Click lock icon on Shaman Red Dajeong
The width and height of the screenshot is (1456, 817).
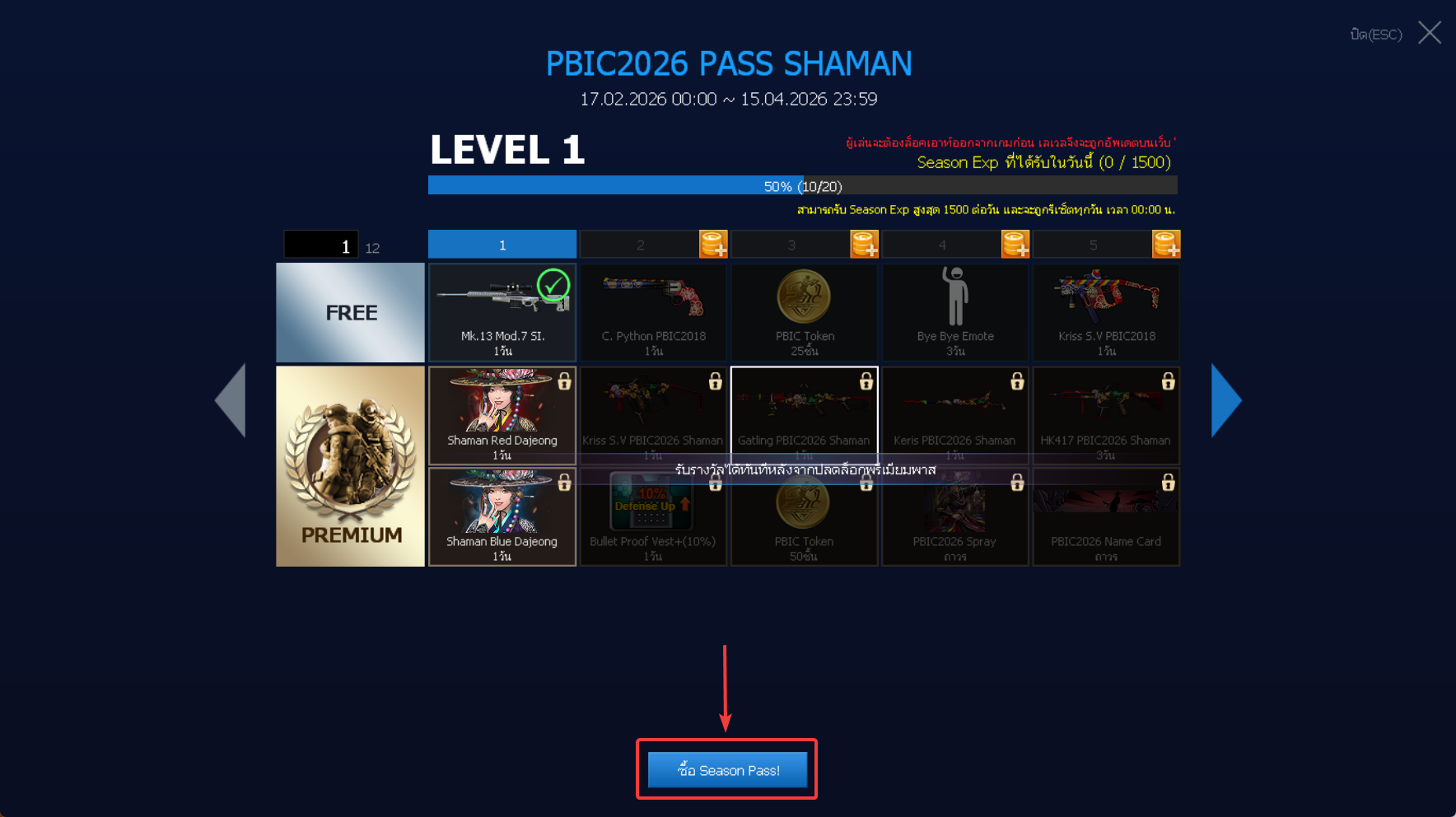click(564, 380)
